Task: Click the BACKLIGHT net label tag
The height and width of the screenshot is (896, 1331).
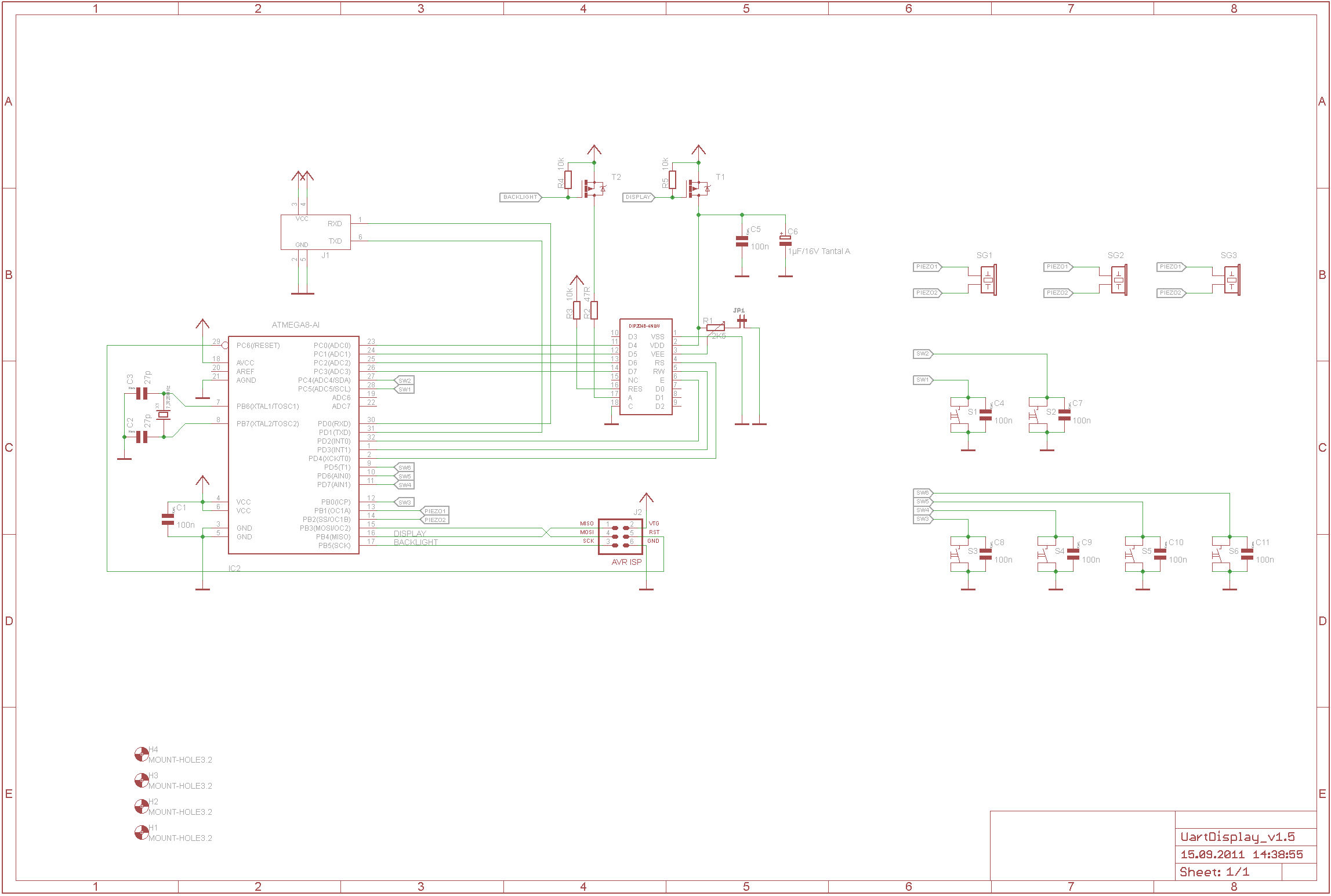Action: pos(521,197)
